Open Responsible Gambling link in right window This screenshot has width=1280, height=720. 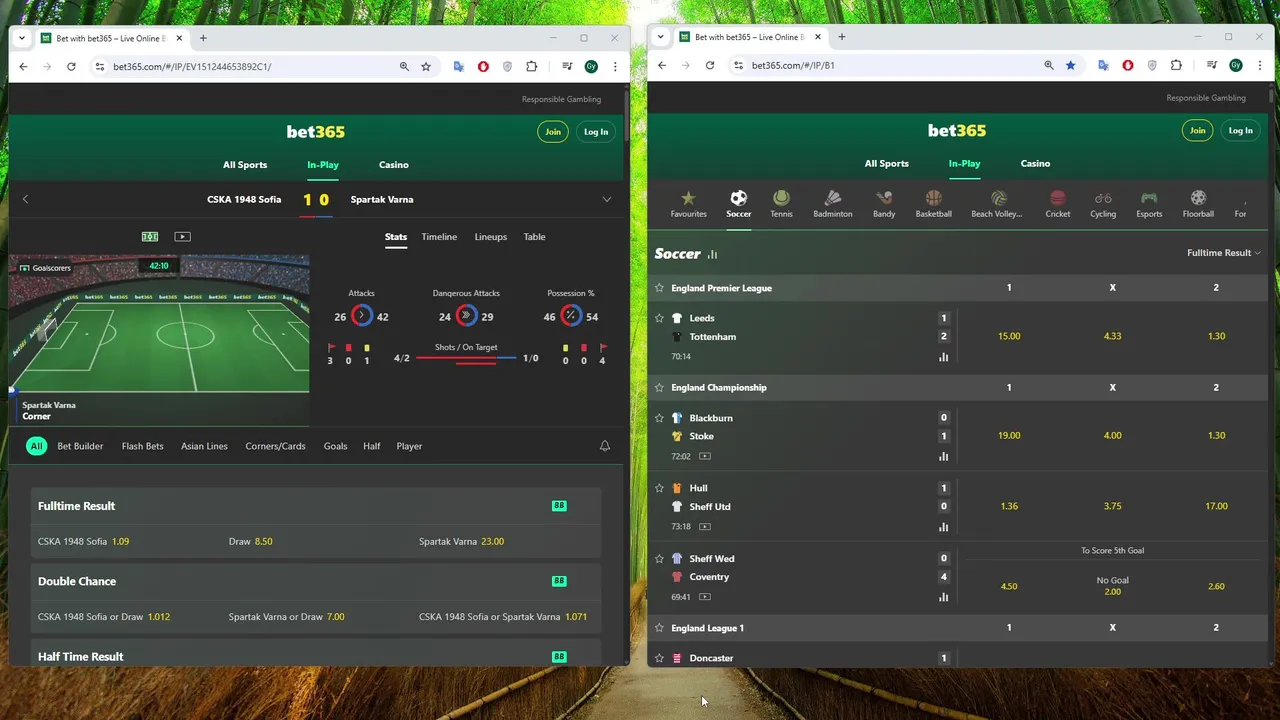coord(1206,98)
